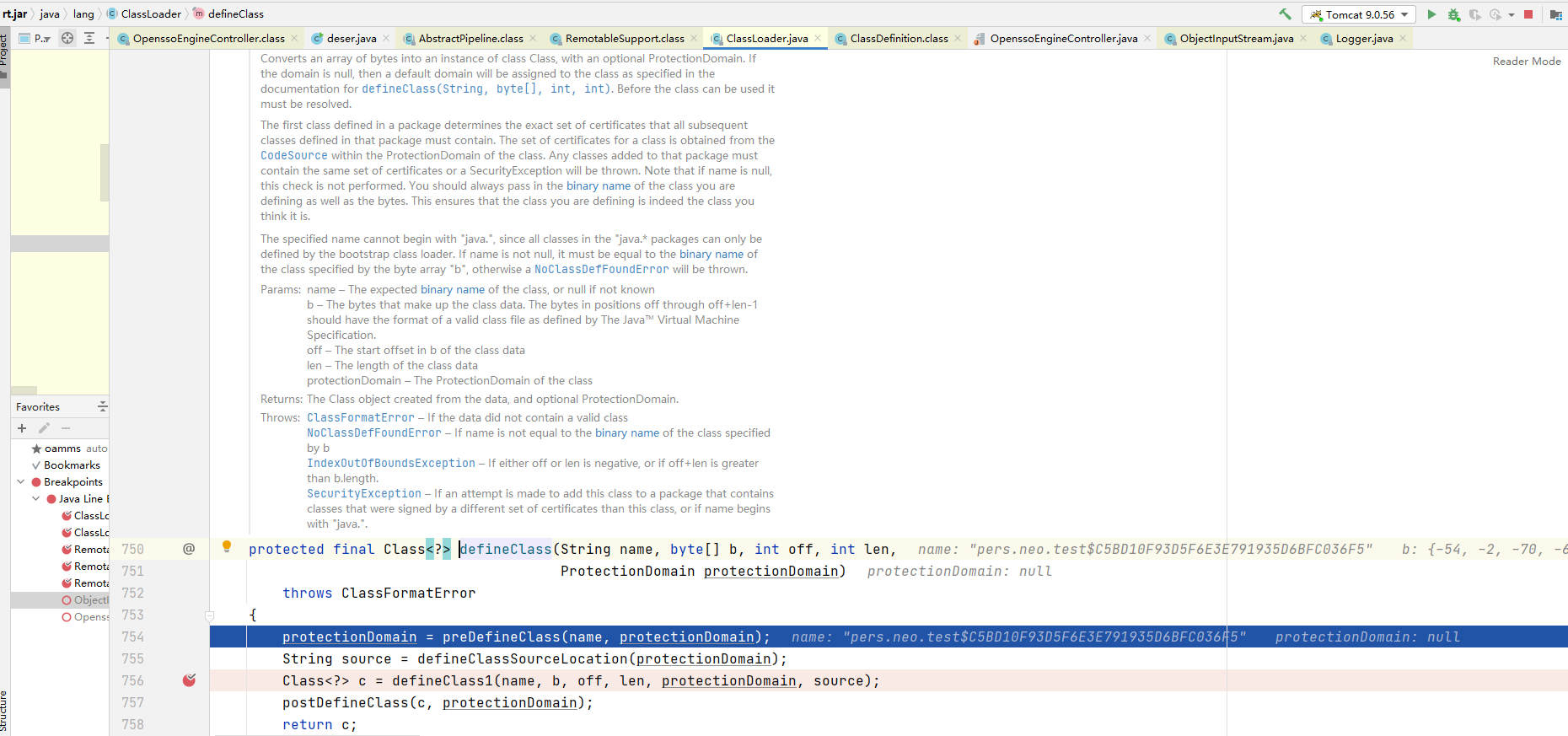This screenshot has width=1568, height=736.
Task: Follow the IndexOutOfBoundsException doc link
Action: pyautogui.click(x=391, y=463)
